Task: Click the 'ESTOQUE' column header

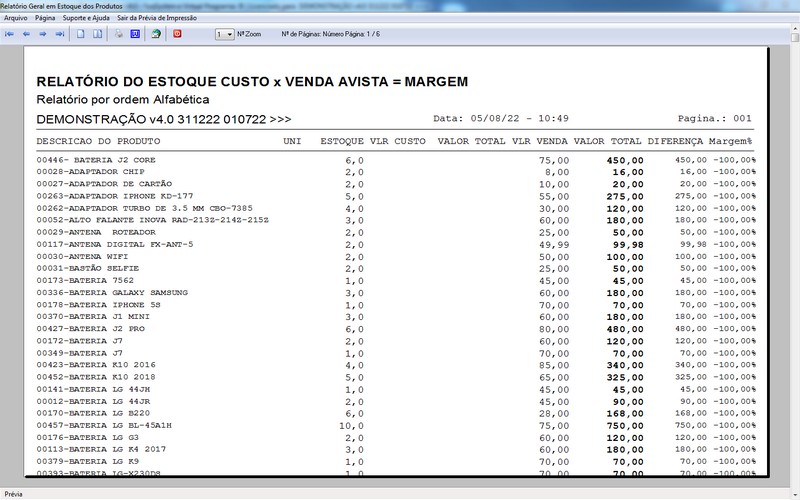Action: point(342,141)
